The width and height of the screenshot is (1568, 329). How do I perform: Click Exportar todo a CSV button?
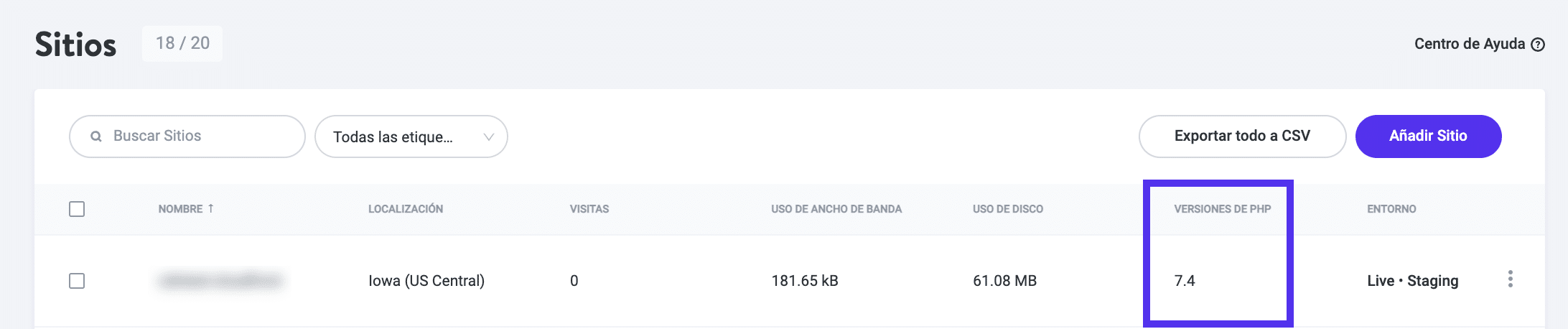click(1242, 136)
